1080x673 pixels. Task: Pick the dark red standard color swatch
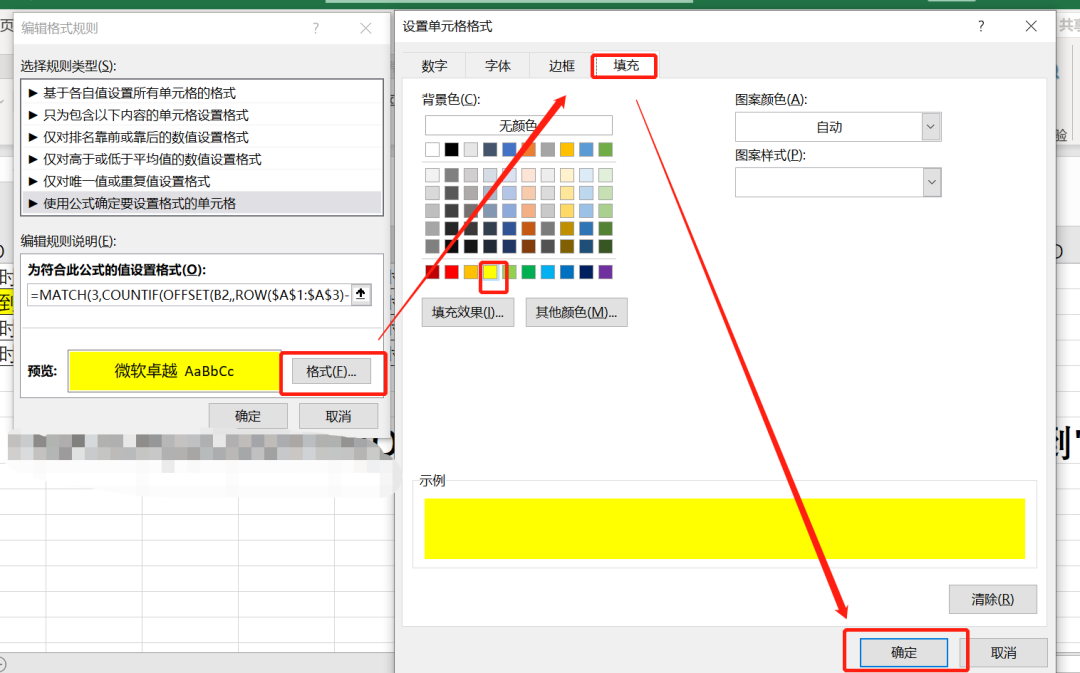[432, 272]
